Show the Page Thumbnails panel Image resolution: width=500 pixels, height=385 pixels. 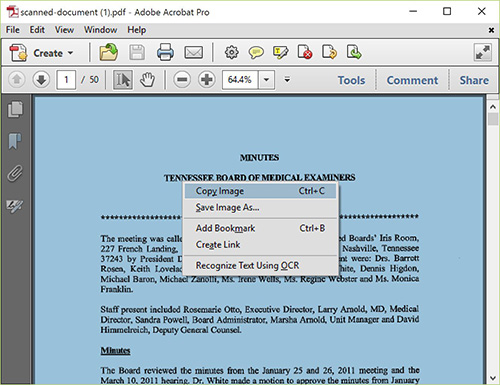click(x=15, y=109)
